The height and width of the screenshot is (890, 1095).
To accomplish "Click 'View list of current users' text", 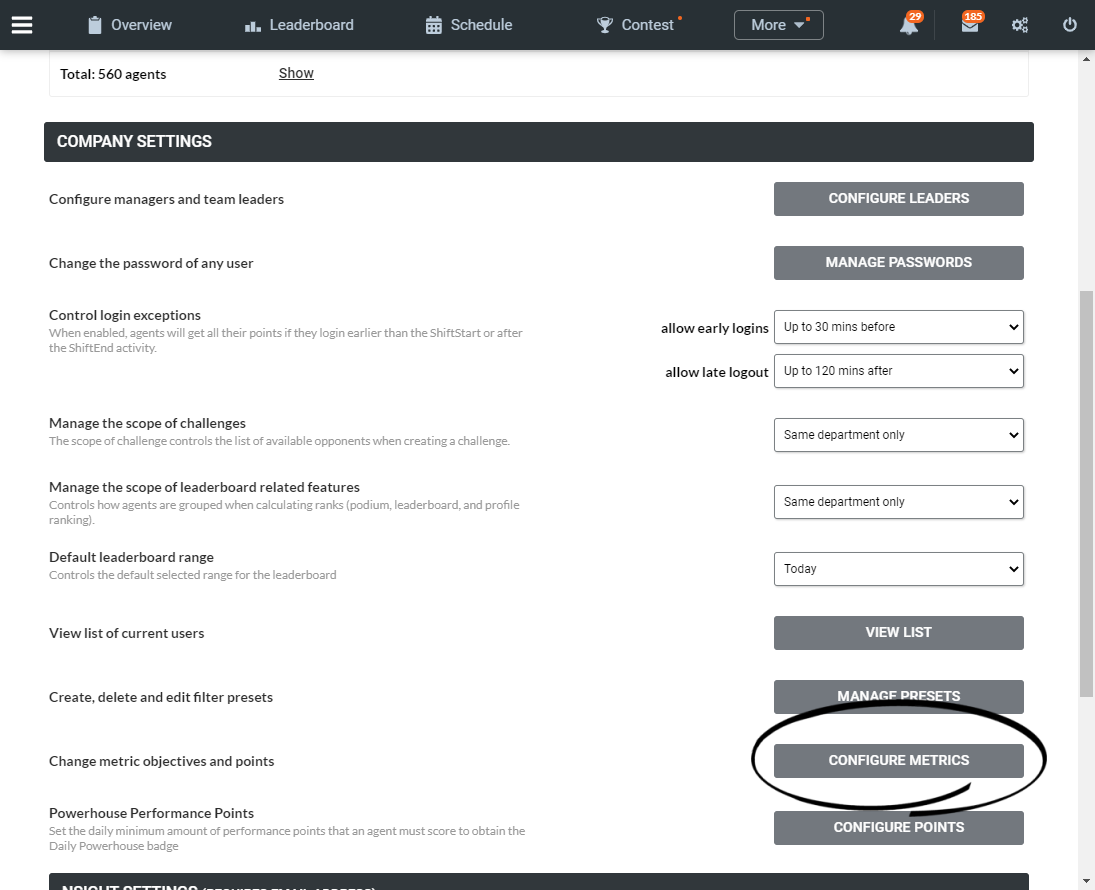I will point(126,634).
